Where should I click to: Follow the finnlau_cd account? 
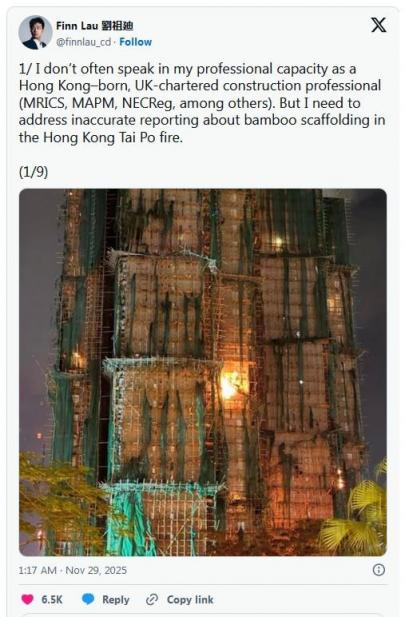click(x=135, y=42)
